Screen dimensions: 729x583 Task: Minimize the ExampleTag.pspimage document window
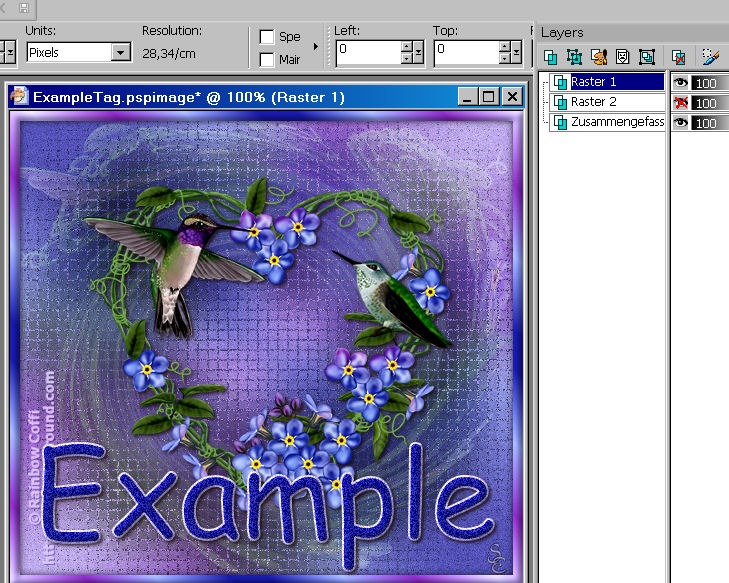467,97
